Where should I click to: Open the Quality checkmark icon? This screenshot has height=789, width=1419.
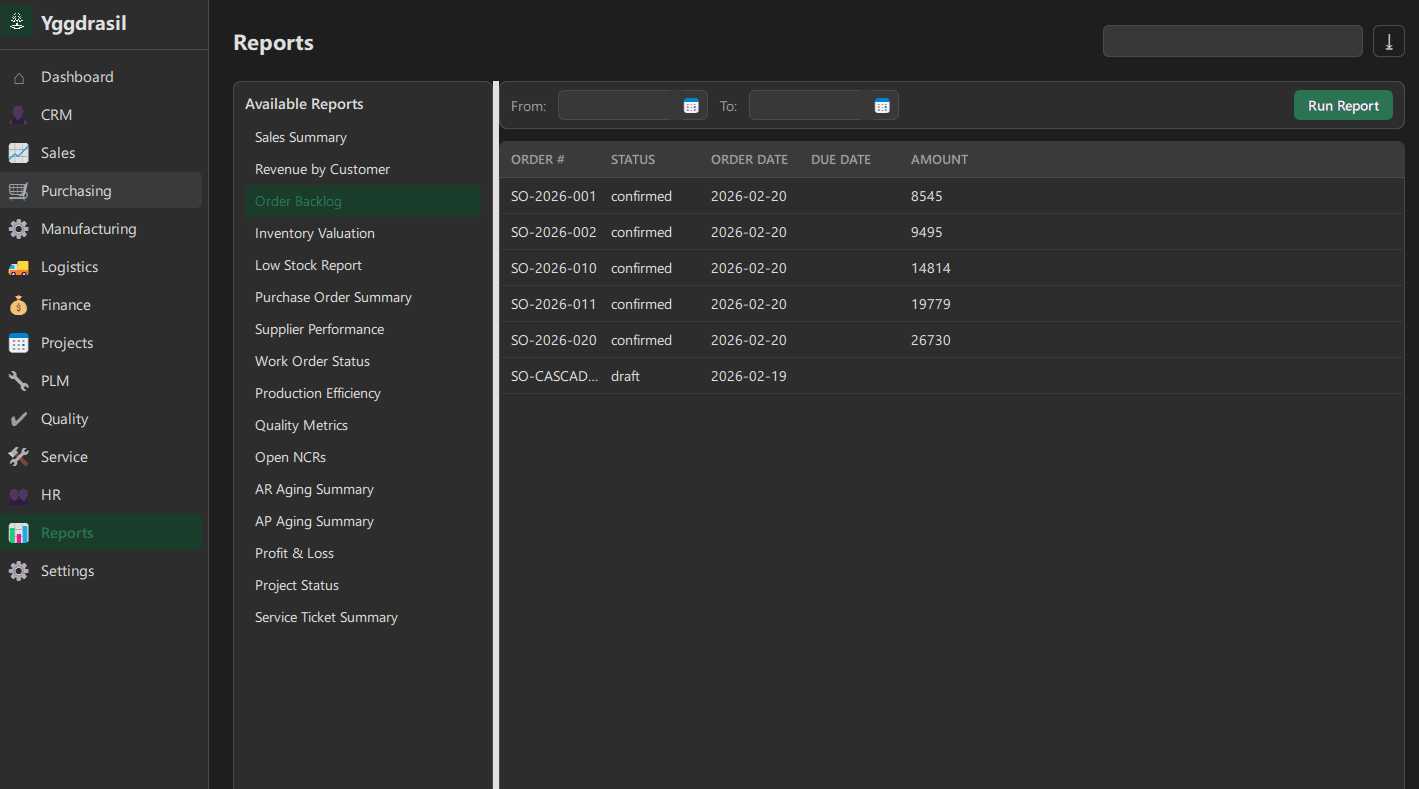(x=18, y=418)
